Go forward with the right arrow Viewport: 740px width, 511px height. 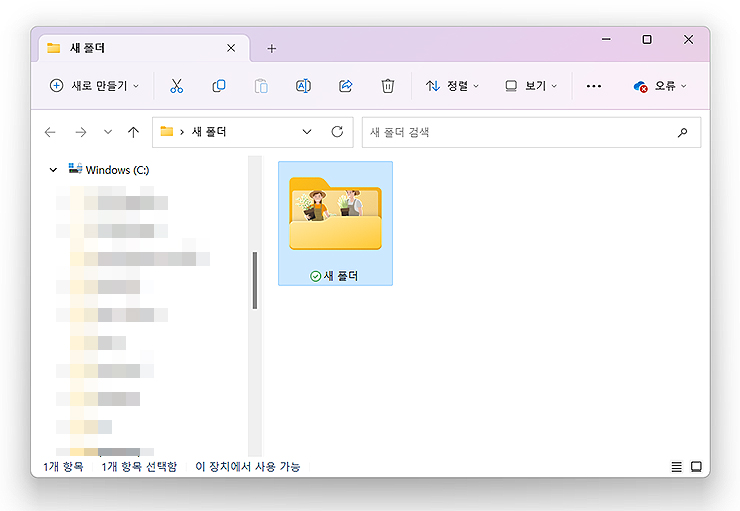81,132
